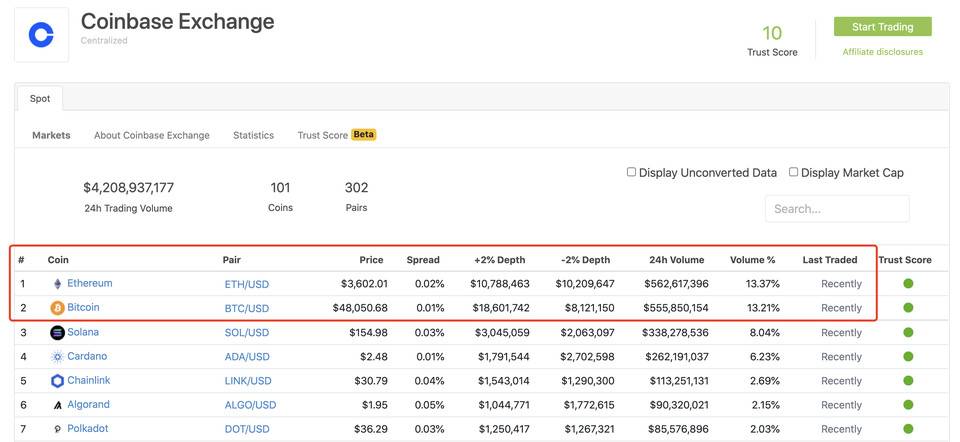Image resolution: width=960 pixels, height=442 pixels.
Task: Open the SOL/USD pair link
Action: point(247,332)
